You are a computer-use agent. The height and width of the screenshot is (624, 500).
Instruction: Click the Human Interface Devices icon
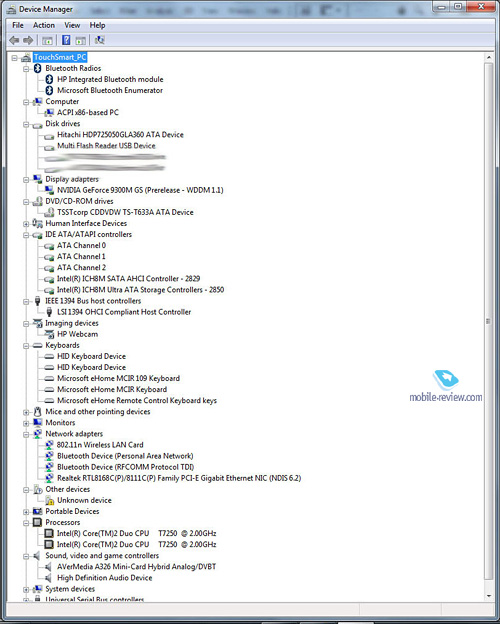[x=37, y=223]
